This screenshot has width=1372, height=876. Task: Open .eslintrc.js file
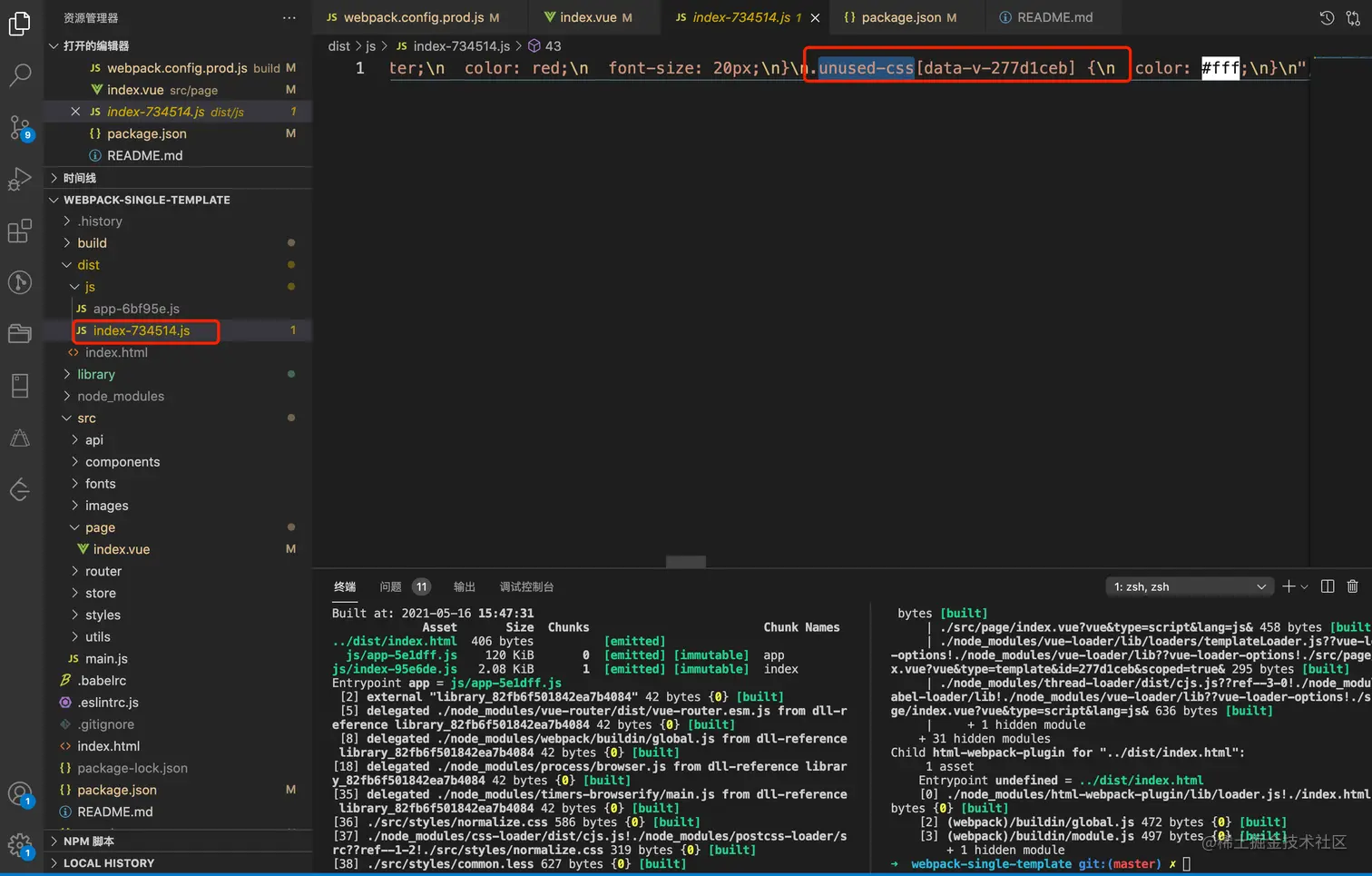coord(179,702)
